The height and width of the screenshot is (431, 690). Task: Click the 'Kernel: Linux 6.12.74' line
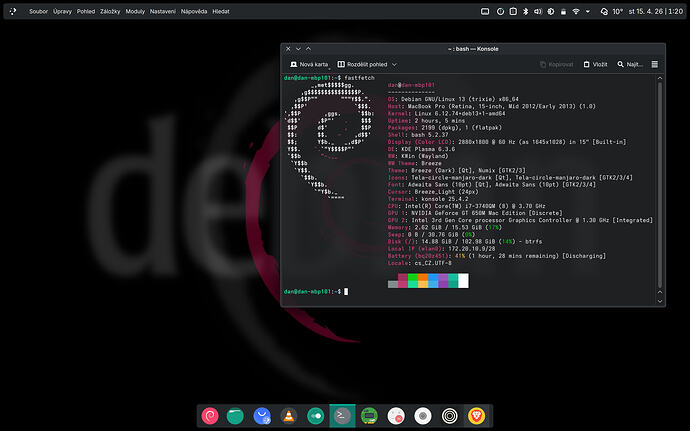447,114
